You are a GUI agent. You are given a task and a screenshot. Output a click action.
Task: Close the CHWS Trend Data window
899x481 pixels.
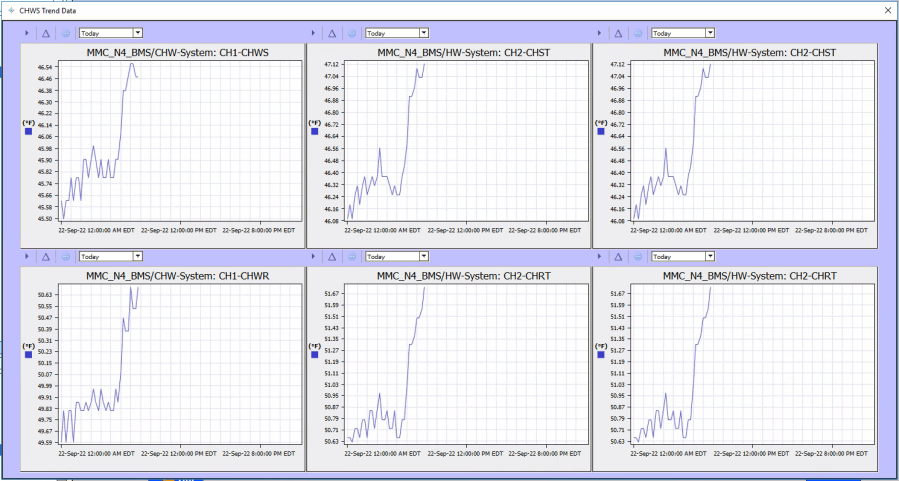click(x=887, y=9)
